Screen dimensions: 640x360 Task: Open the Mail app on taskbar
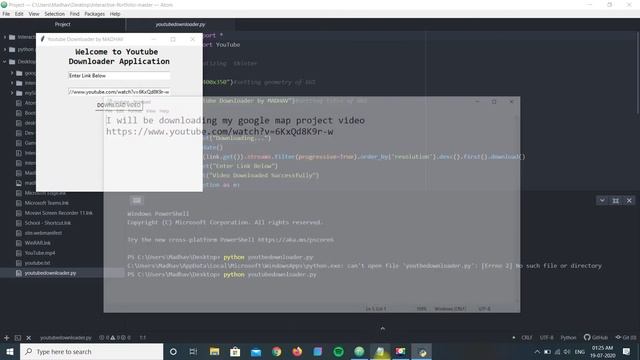pos(256,351)
